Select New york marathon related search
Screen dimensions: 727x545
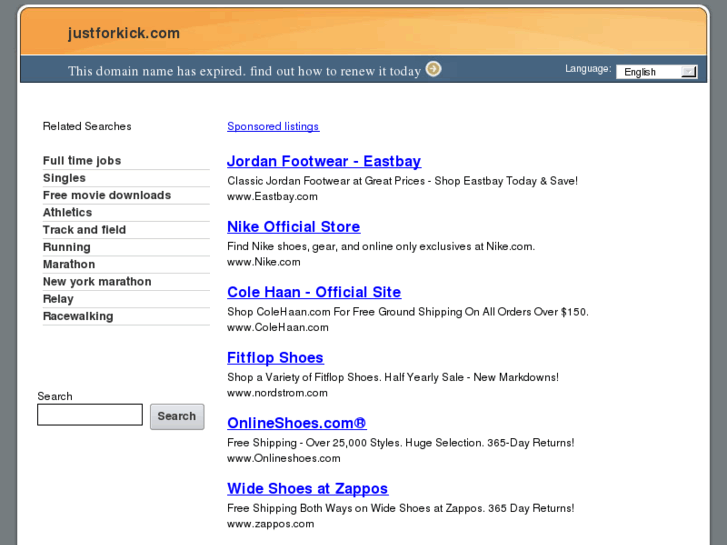[97, 282]
